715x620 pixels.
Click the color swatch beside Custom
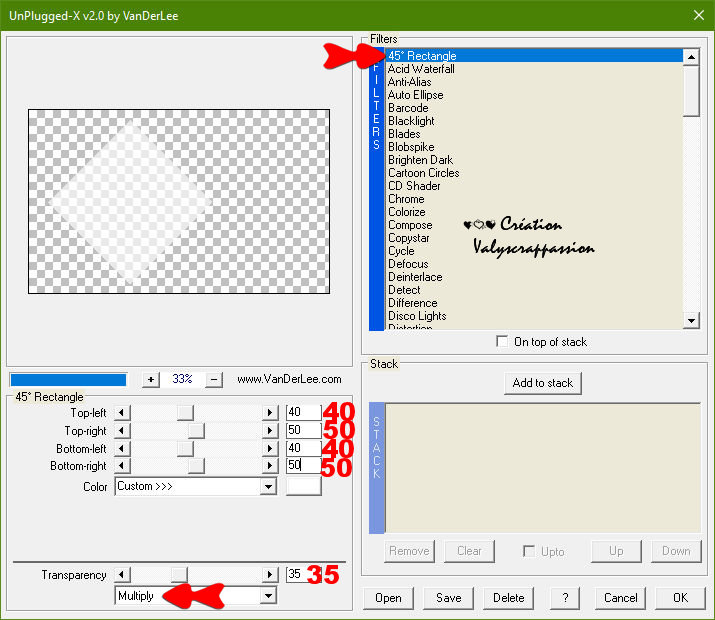[x=304, y=487]
